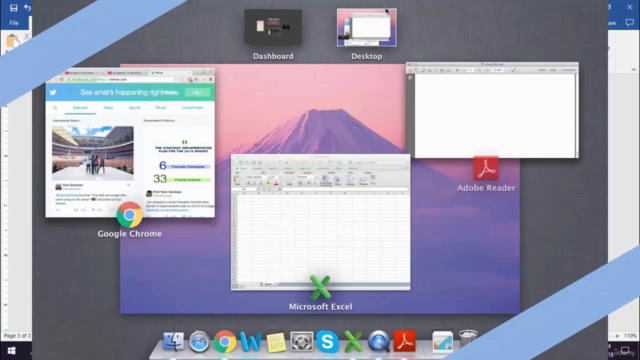Screen dimensions: 640x360
Task: Click the 110% zoom level in Word
Action: [630, 336]
